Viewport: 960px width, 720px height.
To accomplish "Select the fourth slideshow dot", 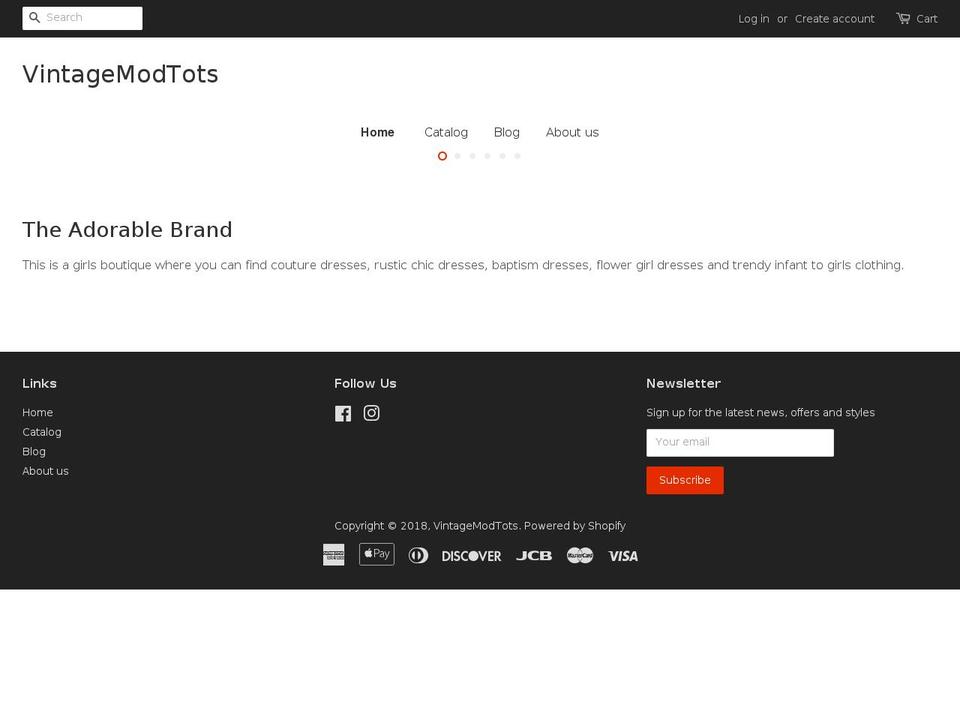I will [x=487, y=156].
